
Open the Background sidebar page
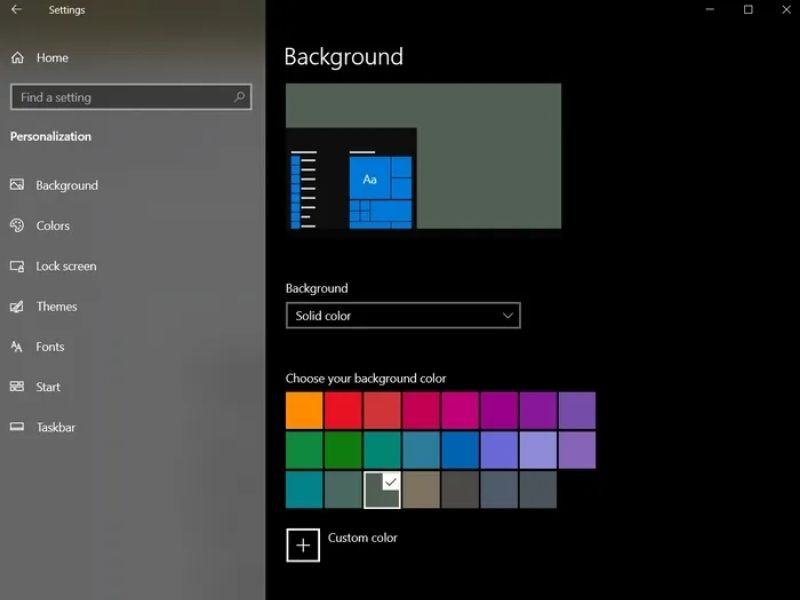[67, 185]
